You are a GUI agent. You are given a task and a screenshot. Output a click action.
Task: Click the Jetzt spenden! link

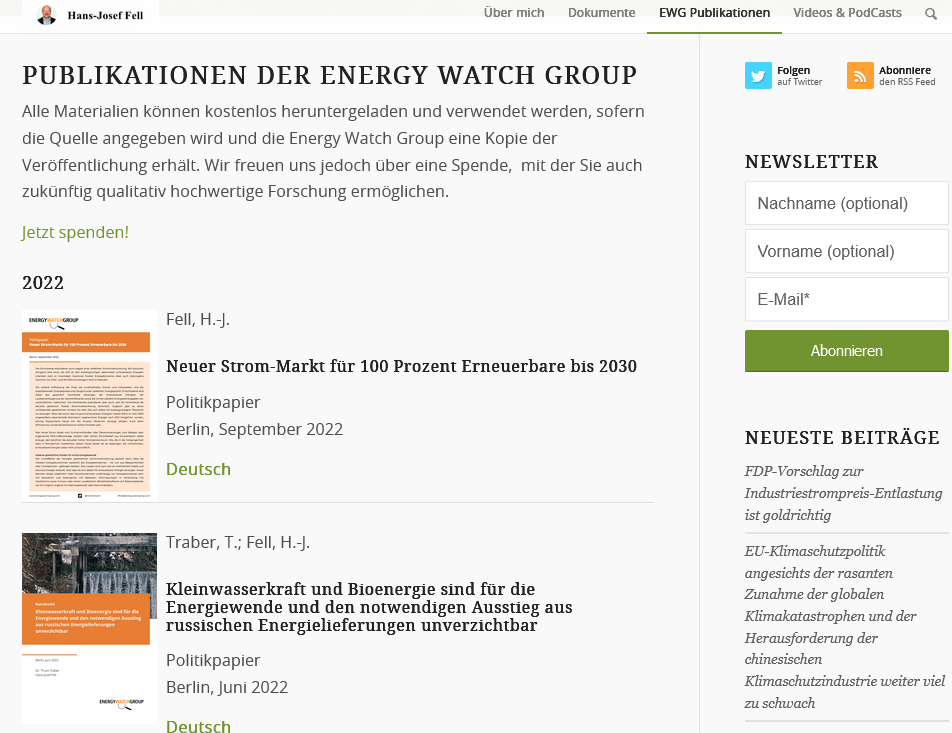pos(75,232)
